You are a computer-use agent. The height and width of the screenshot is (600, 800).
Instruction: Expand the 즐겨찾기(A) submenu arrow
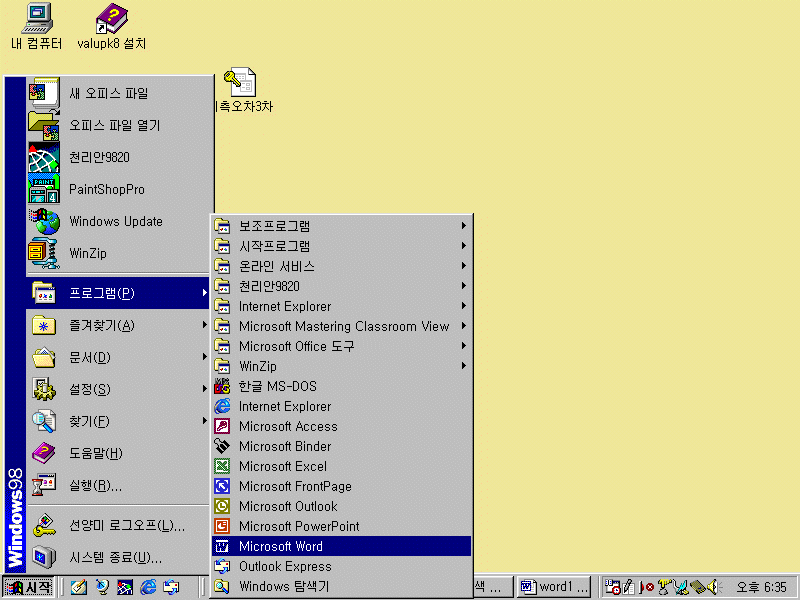(204, 325)
